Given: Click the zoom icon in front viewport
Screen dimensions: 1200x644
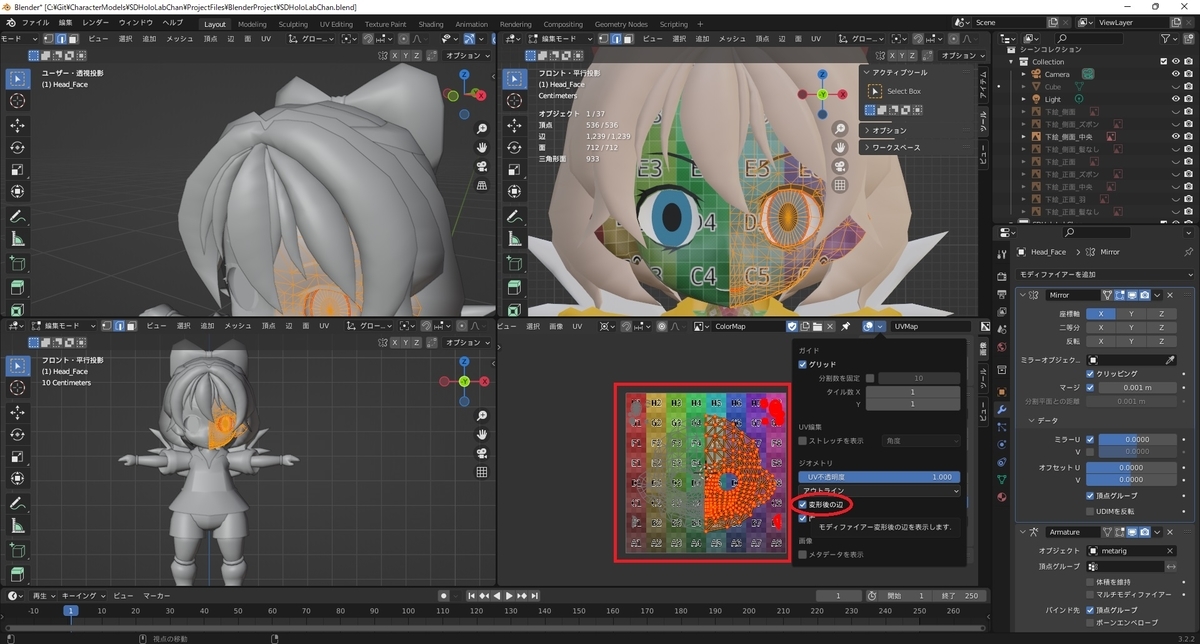Looking at the screenshot, I should tap(841, 129).
